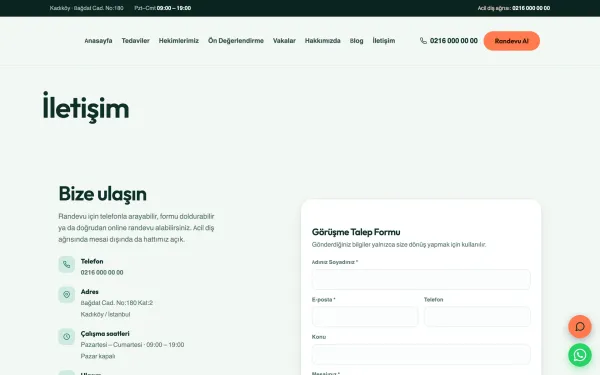The height and width of the screenshot is (375, 600).
Task: Click the İletişim page title
Action: coord(86,108)
